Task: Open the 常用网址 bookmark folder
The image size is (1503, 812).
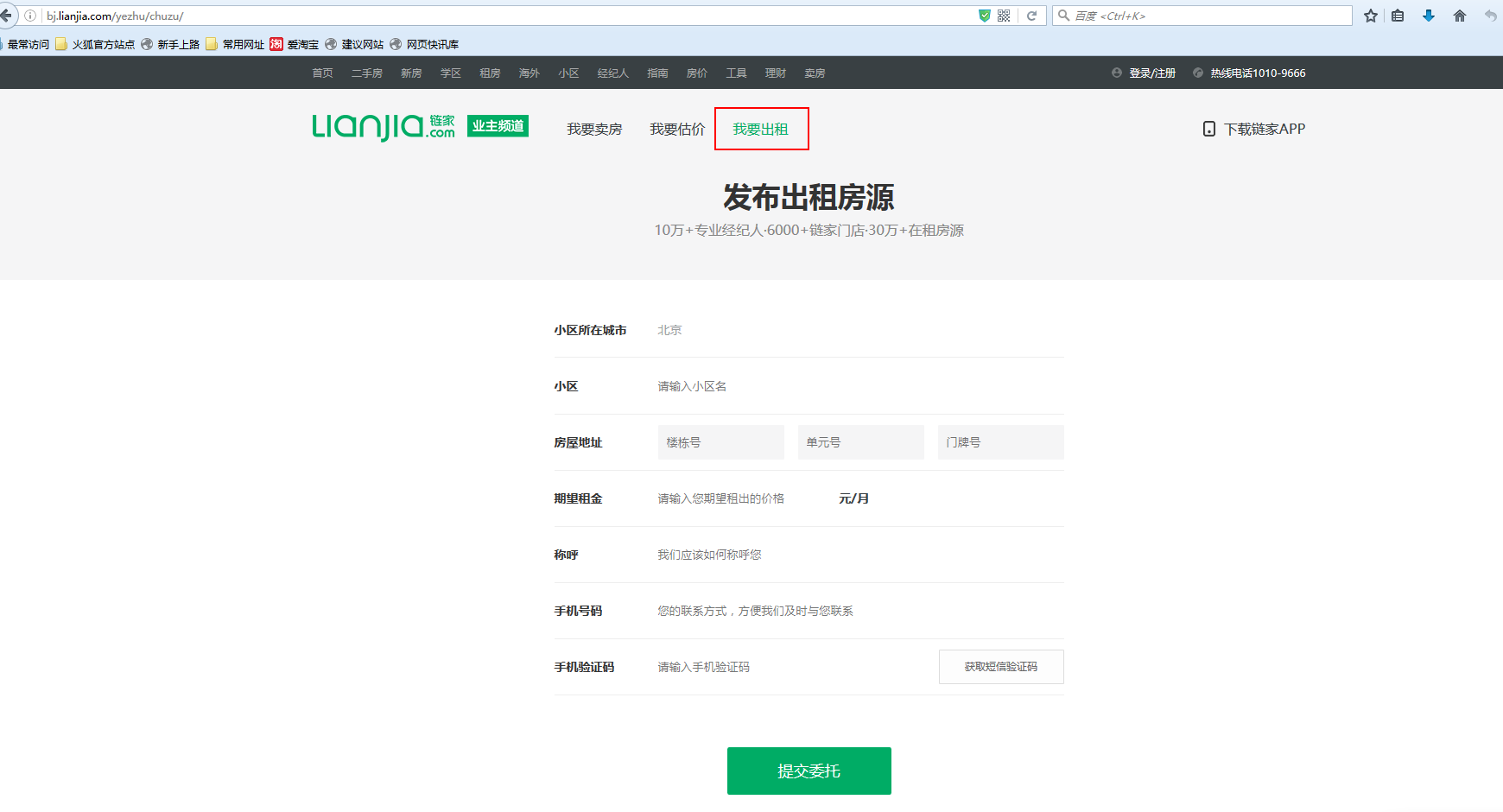Action: coord(235,44)
